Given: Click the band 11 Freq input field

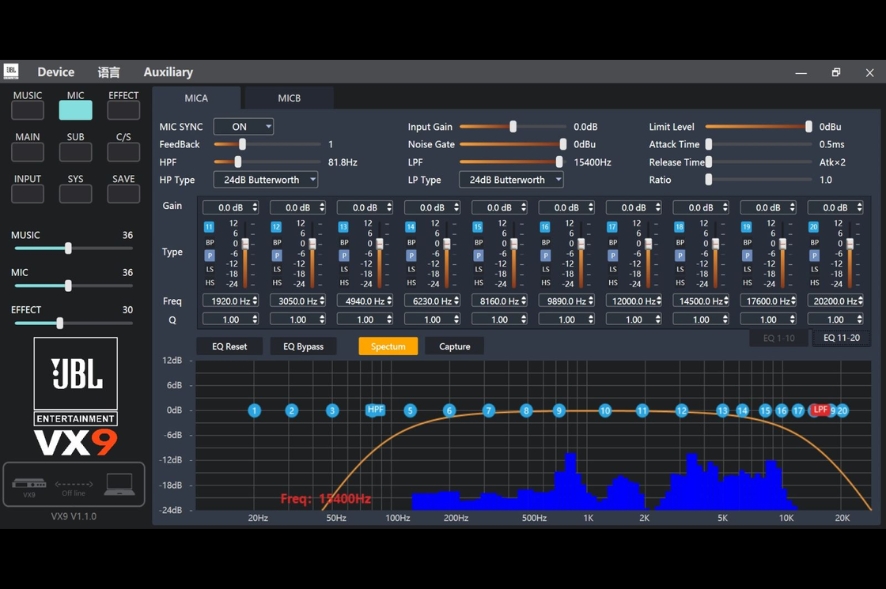Looking at the screenshot, I should 230,301.
